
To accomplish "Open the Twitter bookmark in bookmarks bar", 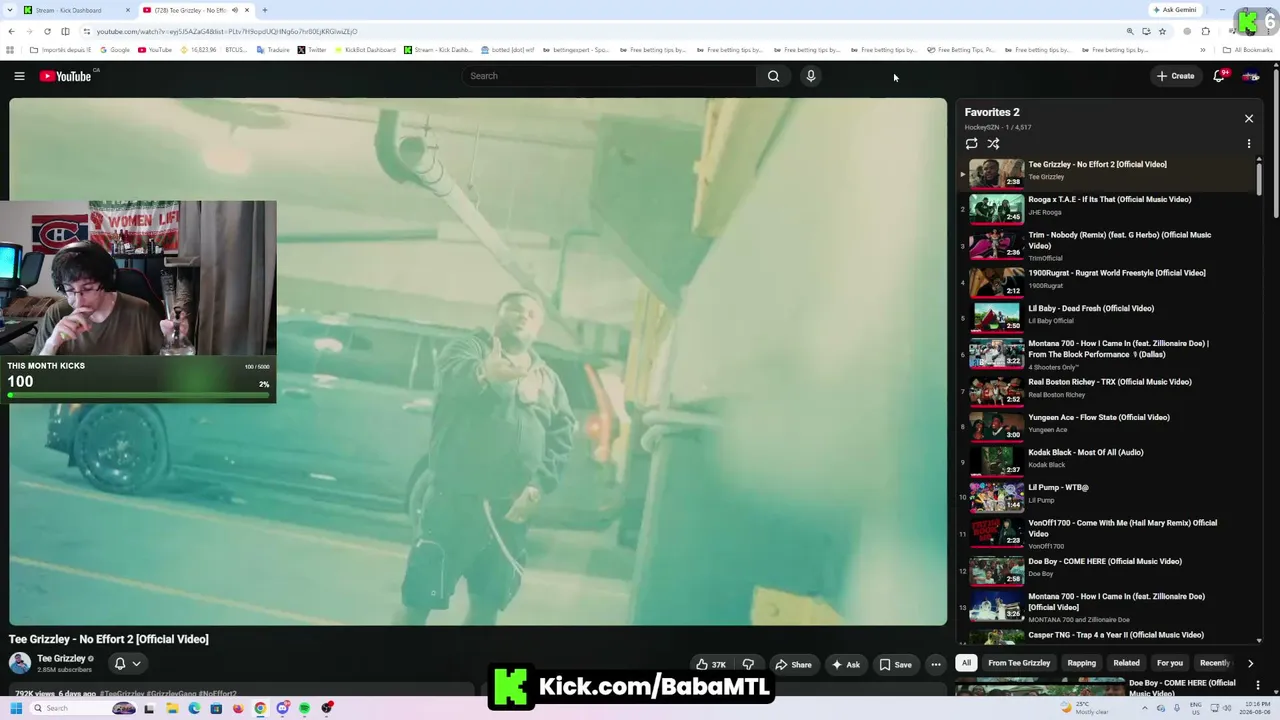I will tap(312, 50).
